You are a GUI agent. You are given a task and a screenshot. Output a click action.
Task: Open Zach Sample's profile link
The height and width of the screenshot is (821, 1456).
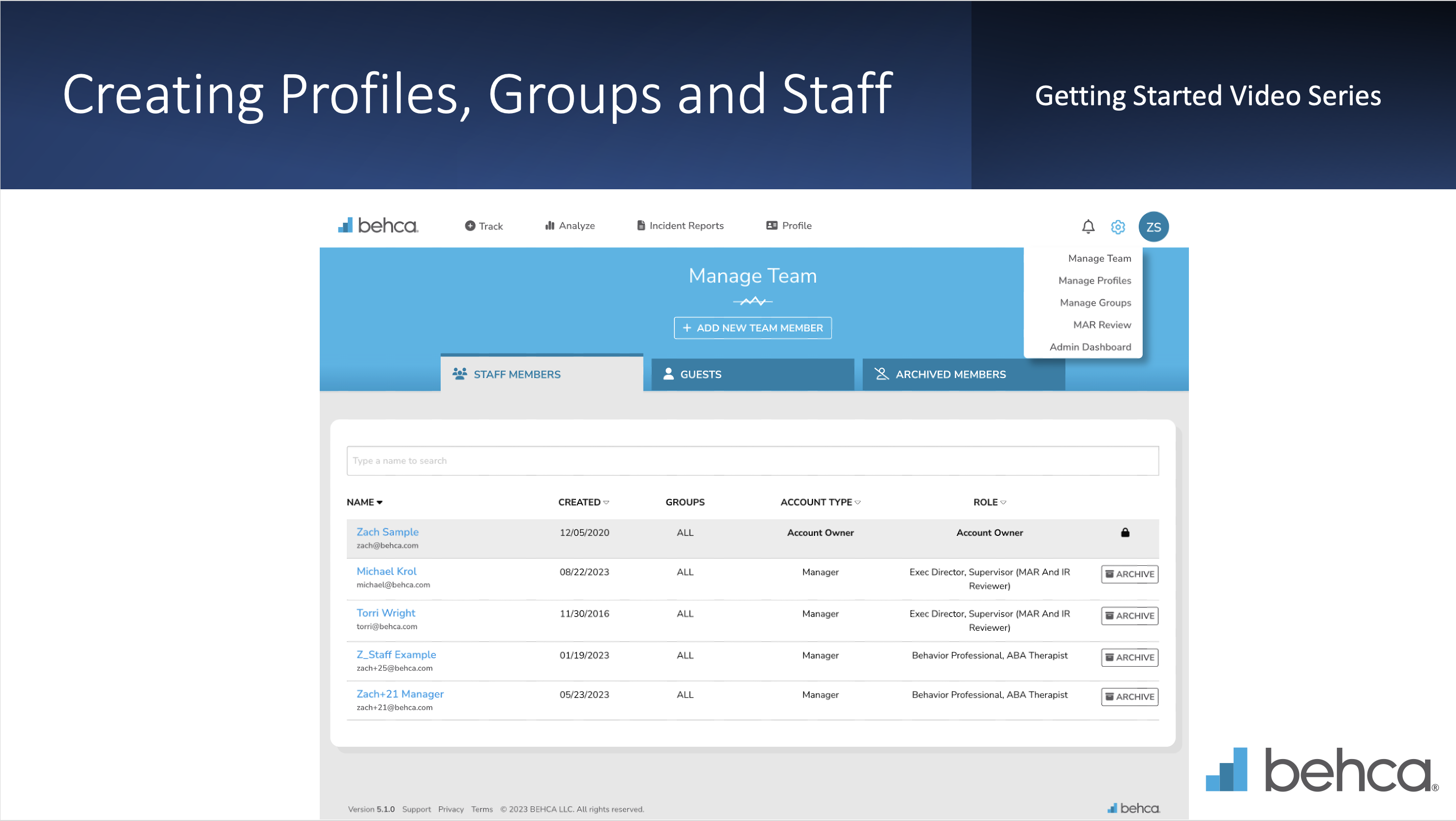[388, 532]
